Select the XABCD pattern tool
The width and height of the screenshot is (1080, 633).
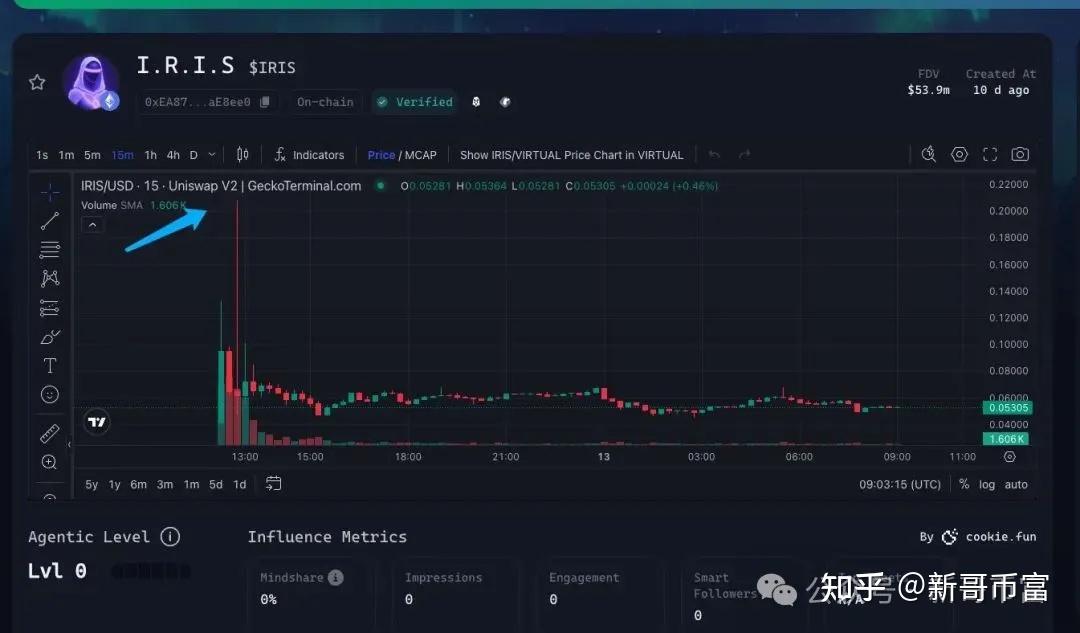pyautogui.click(x=49, y=279)
